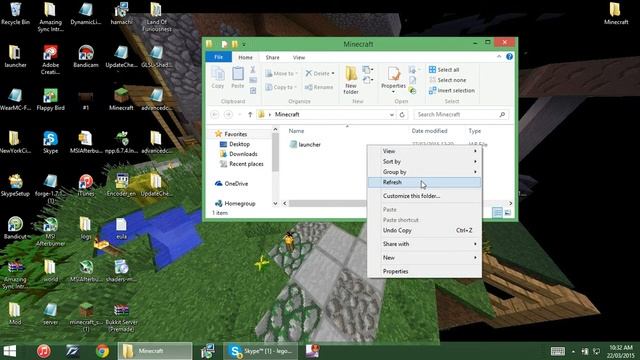
Task: Open the Windows Start button
Action: click(x=9, y=351)
